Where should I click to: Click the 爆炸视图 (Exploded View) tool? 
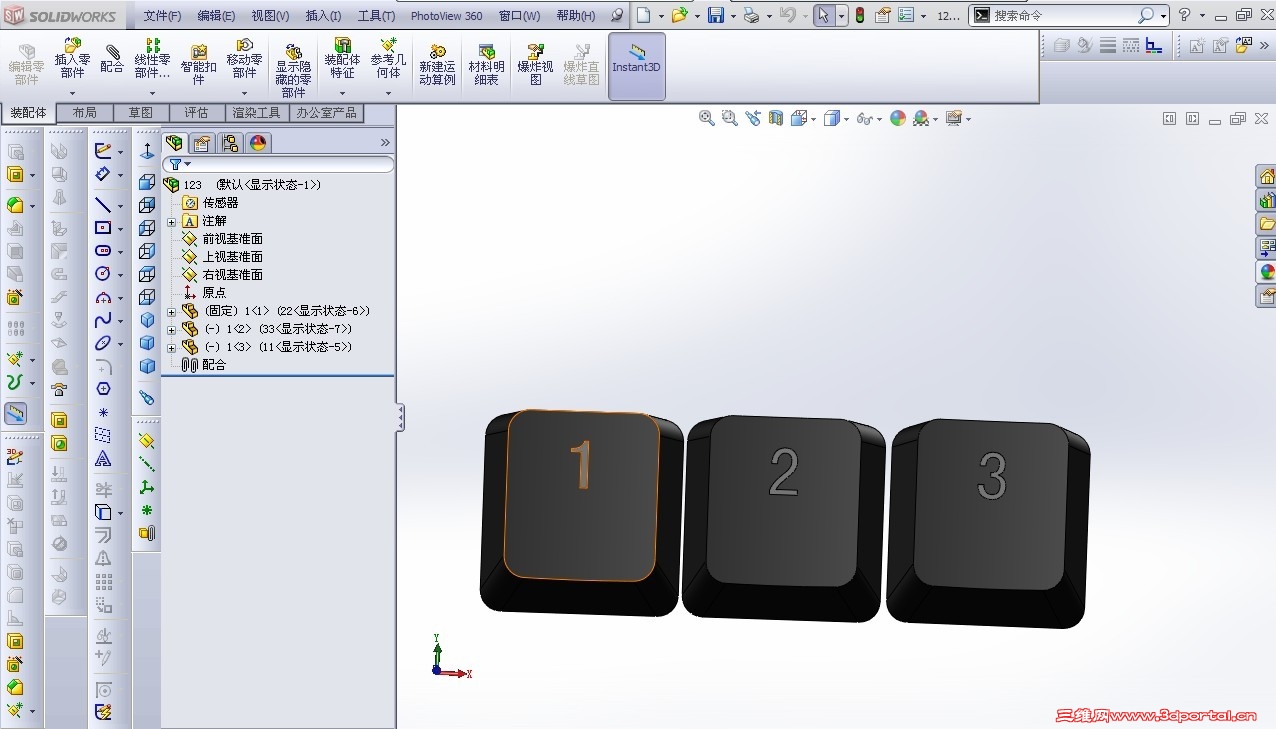535,65
